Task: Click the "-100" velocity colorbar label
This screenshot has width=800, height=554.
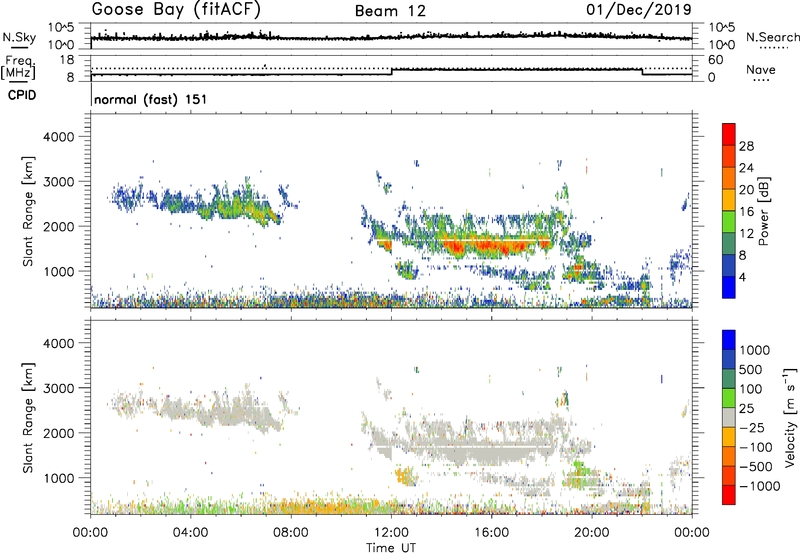Action: click(x=756, y=447)
